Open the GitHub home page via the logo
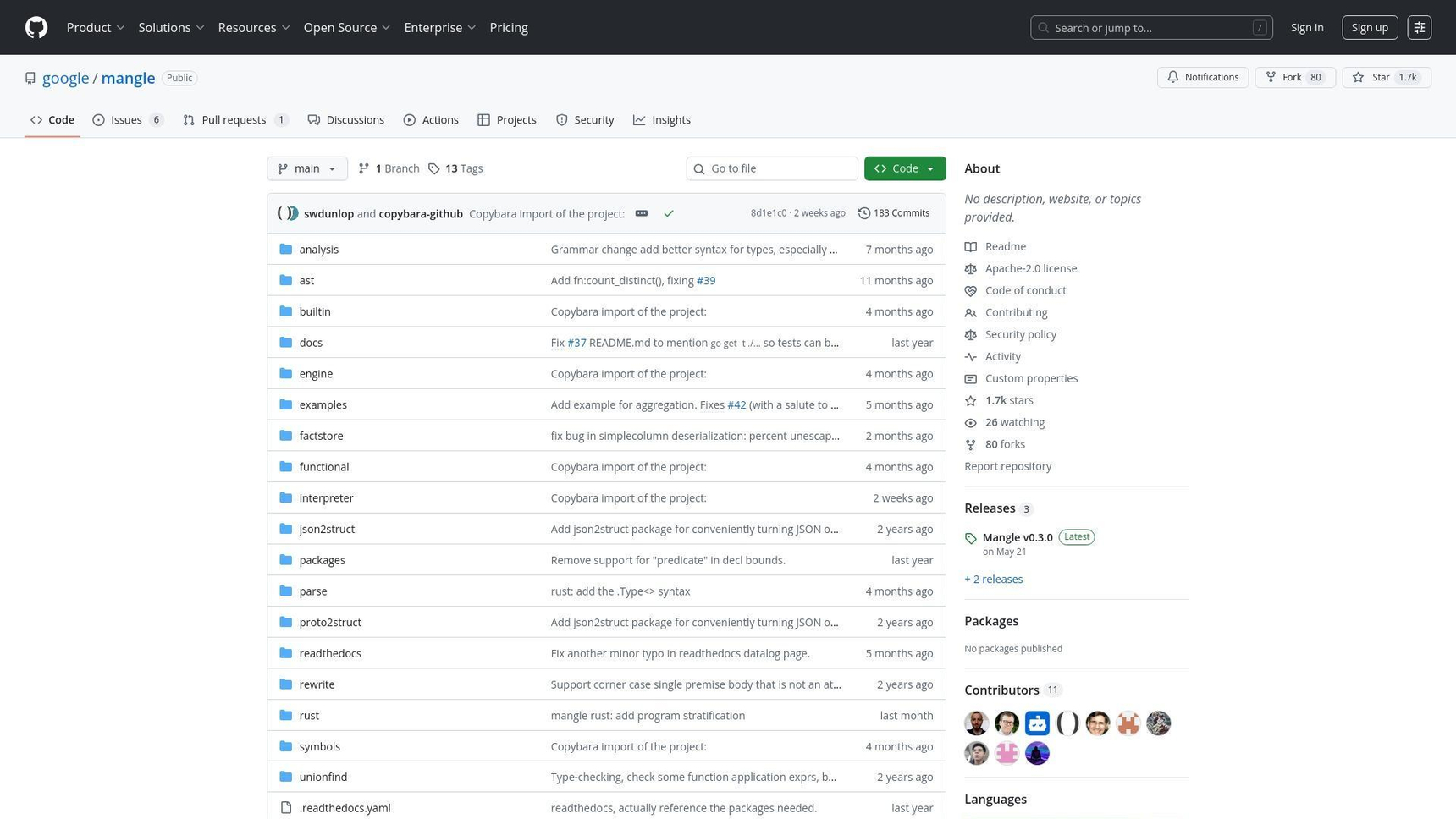The image size is (1456, 819). 36,27
